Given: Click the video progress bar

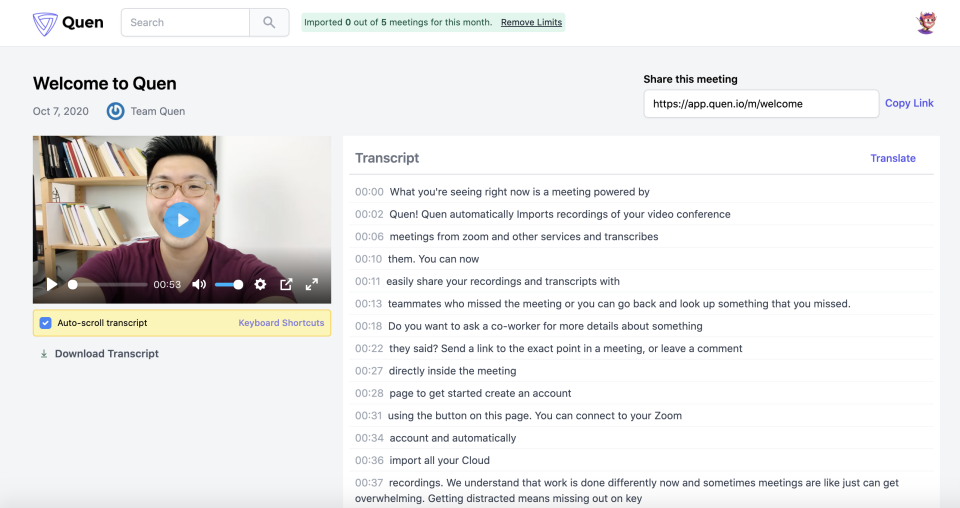Looking at the screenshot, I should [x=107, y=285].
